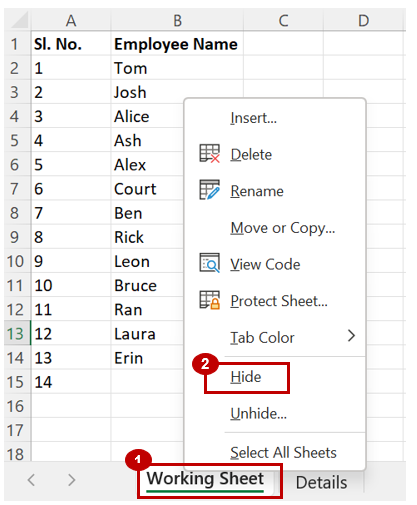Click the Rename sheet pencil icon
417x505 pixels.
209,190
